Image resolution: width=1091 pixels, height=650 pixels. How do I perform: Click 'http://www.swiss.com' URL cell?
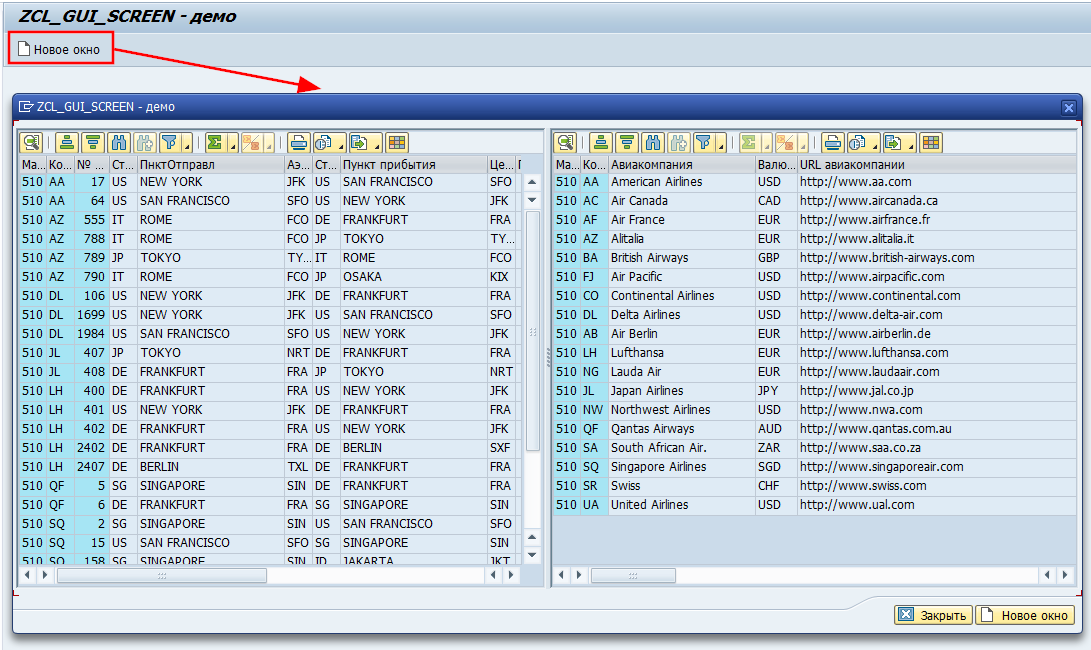click(x=936, y=486)
